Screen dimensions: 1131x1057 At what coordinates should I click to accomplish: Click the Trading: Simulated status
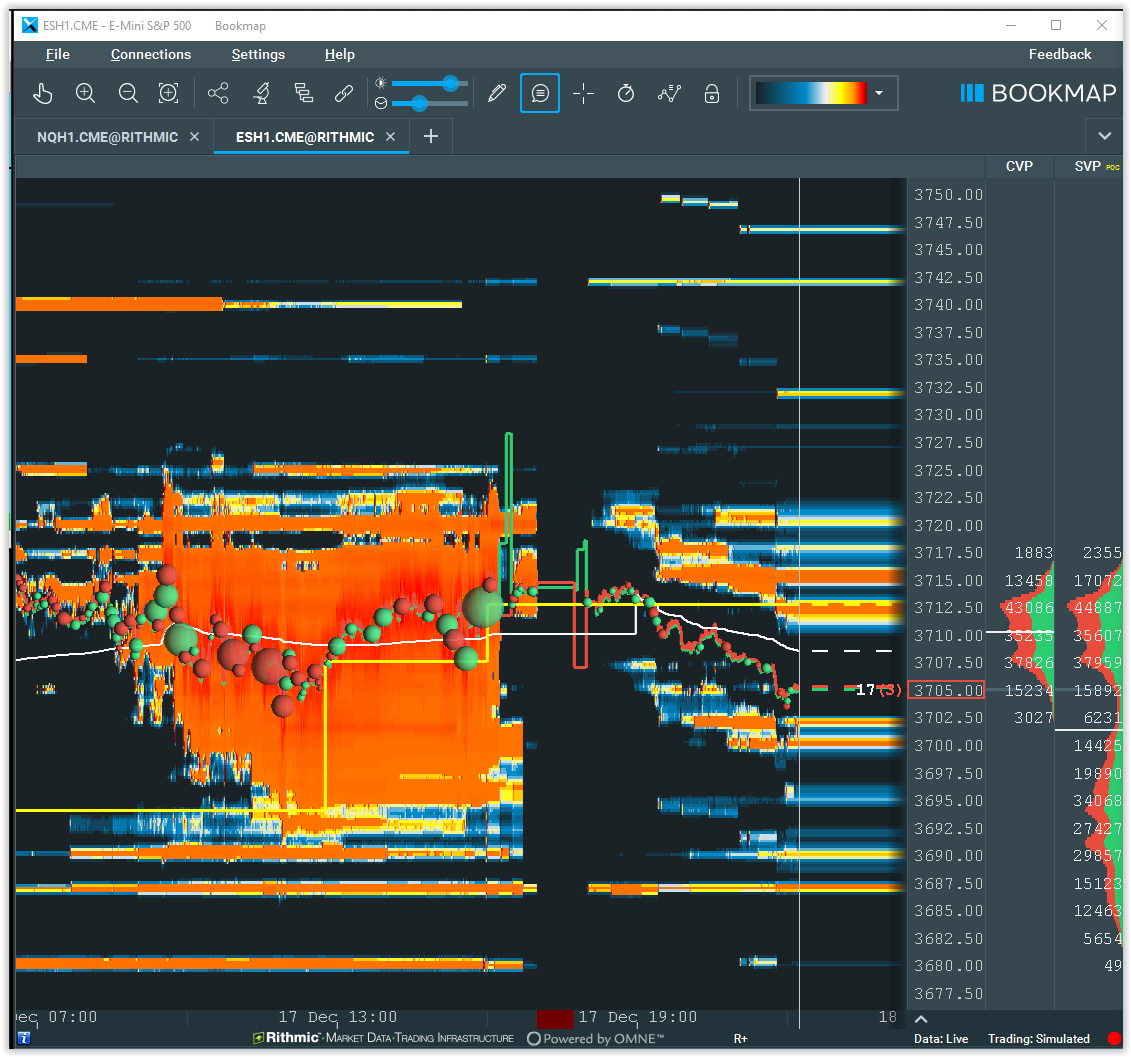click(1038, 1038)
